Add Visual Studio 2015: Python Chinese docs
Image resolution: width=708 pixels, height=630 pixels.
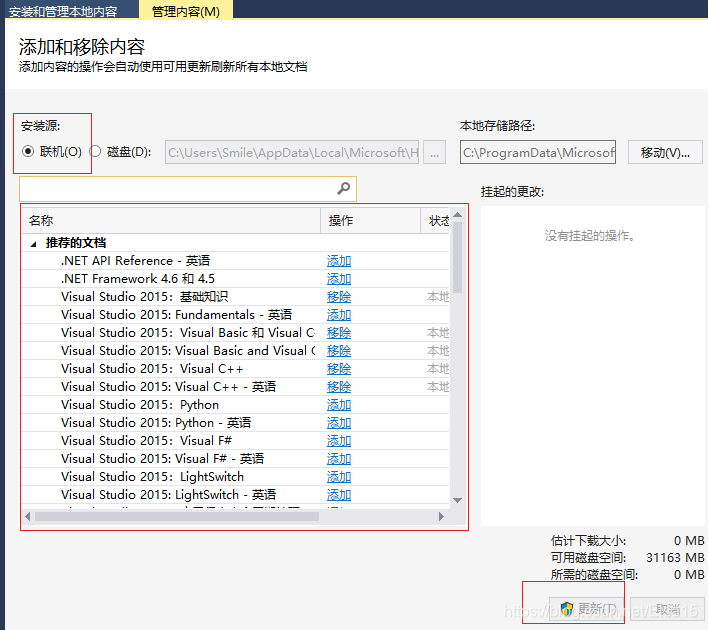(x=339, y=405)
